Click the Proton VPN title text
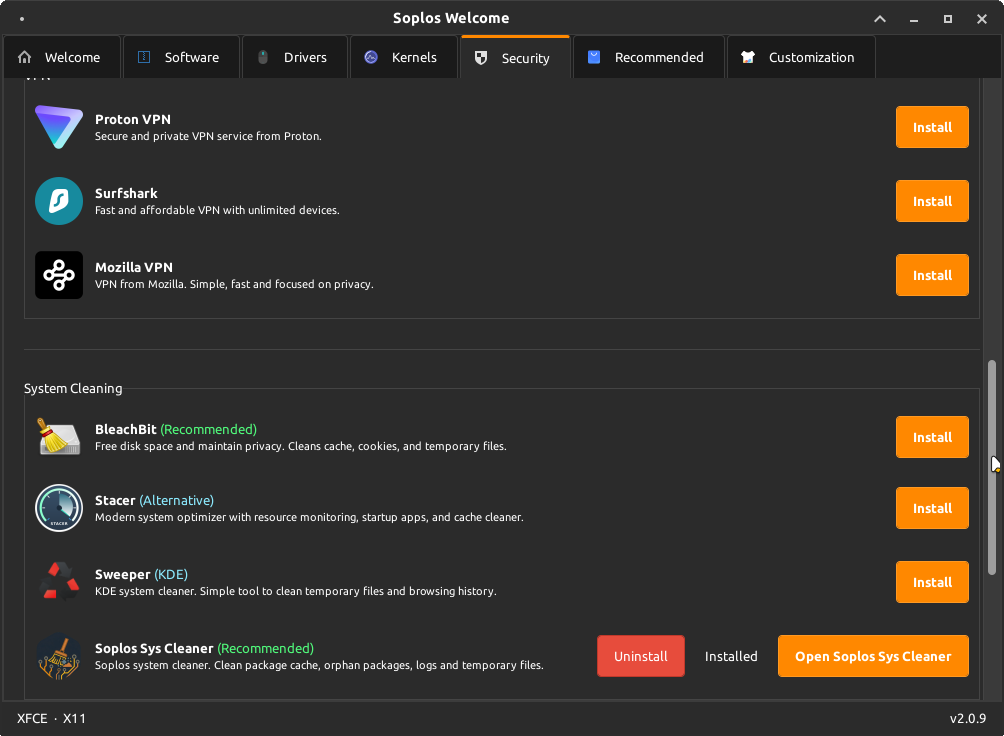Screen dimensions: 1004x736 coord(133,119)
